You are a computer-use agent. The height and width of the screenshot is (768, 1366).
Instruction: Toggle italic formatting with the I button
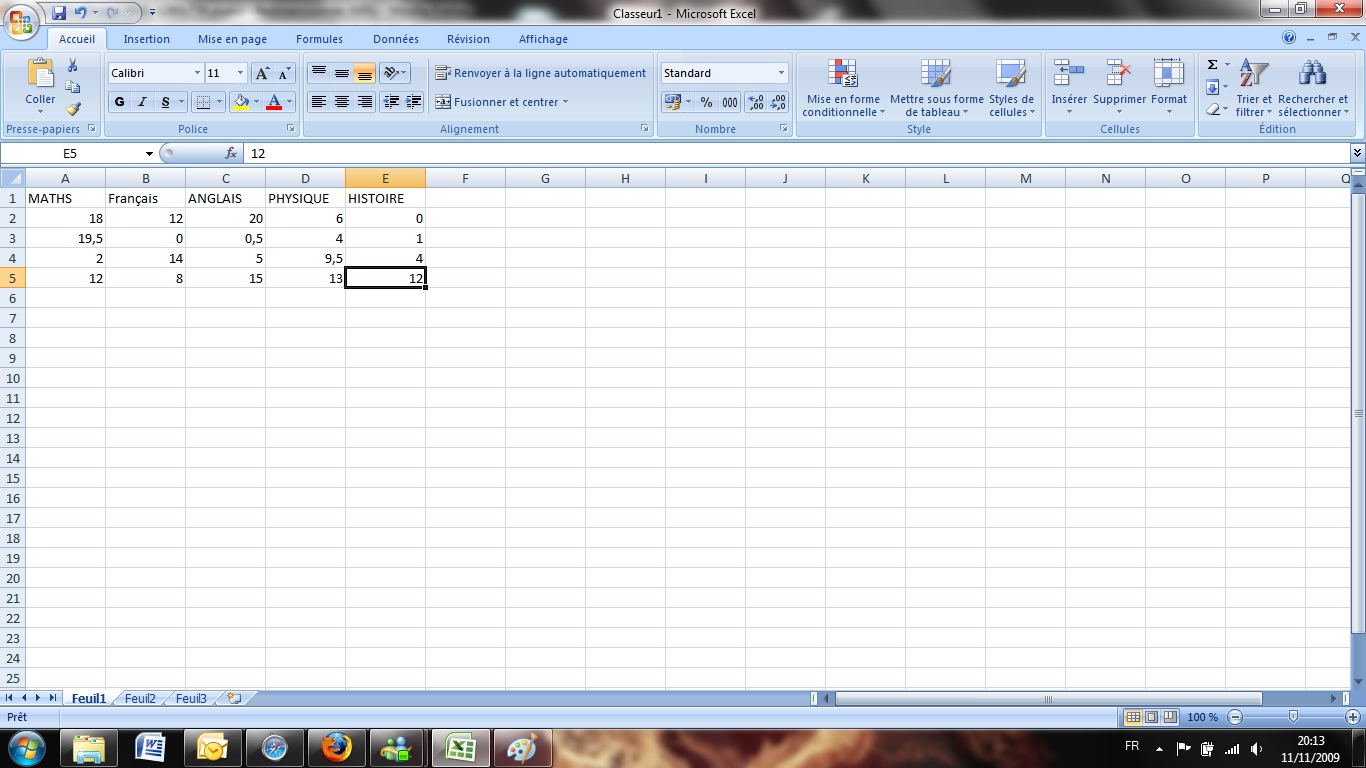(142, 102)
